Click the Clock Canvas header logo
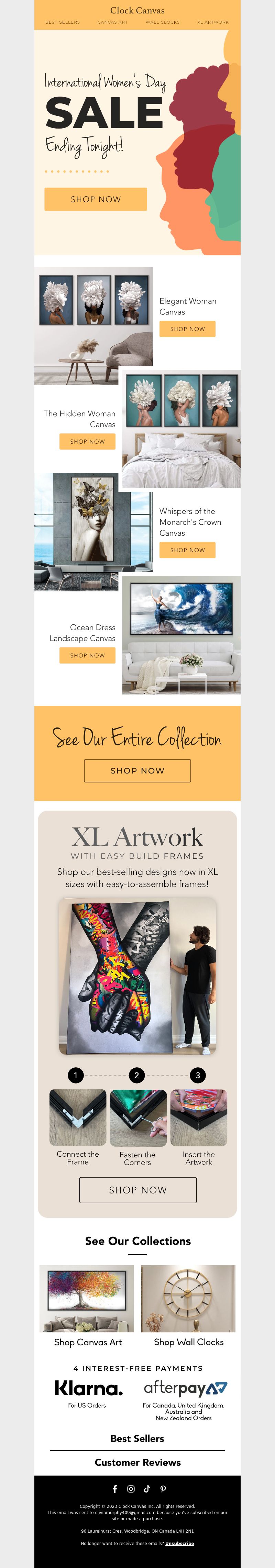 [x=137, y=10]
